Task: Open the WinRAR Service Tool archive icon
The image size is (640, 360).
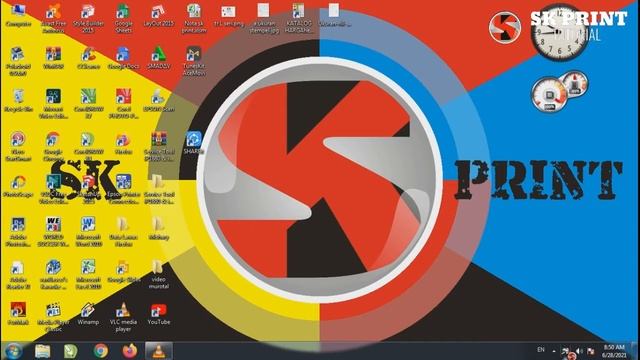Action: (158, 147)
